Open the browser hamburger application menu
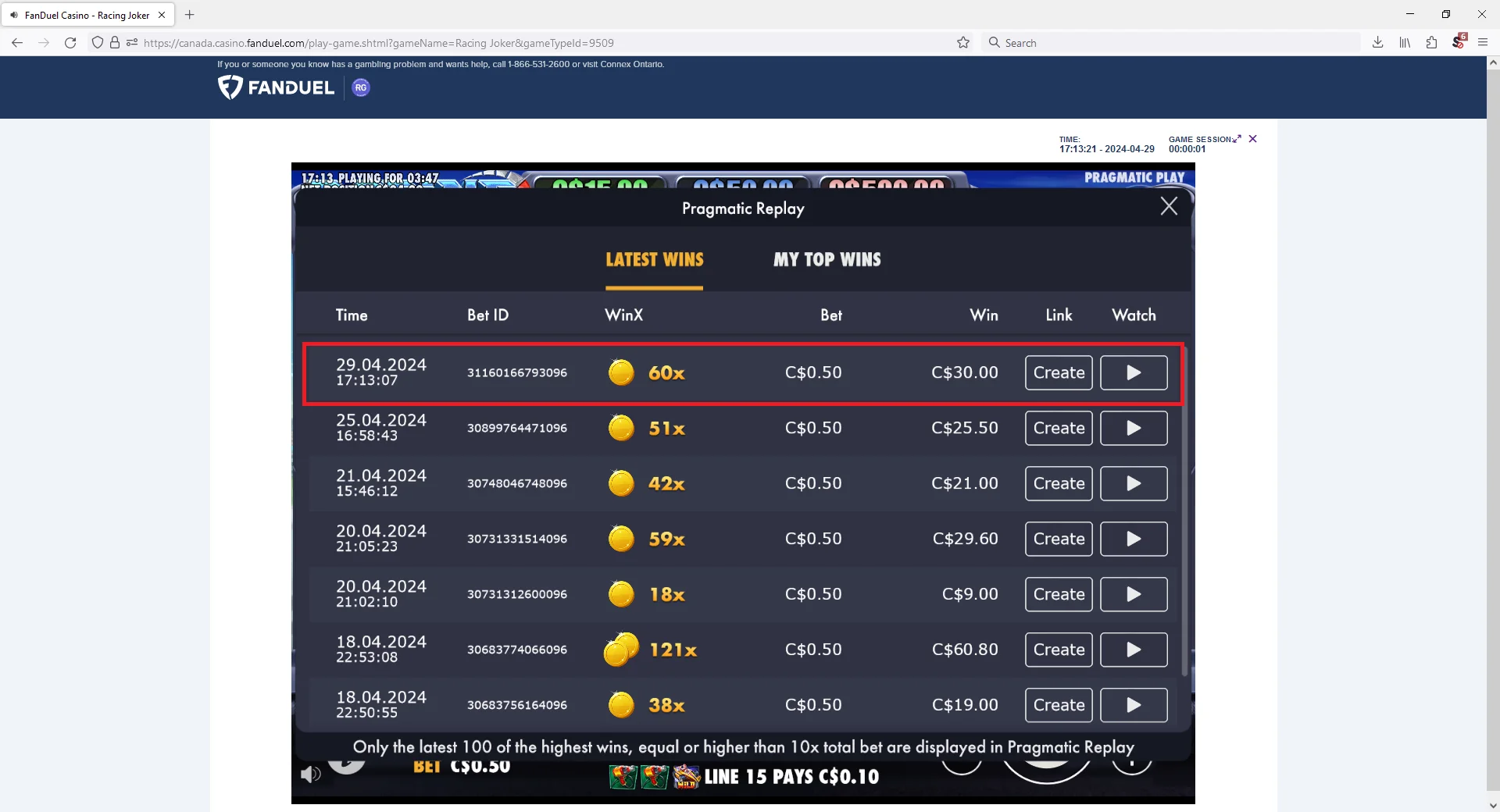This screenshot has width=1500, height=812. point(1483,43)
